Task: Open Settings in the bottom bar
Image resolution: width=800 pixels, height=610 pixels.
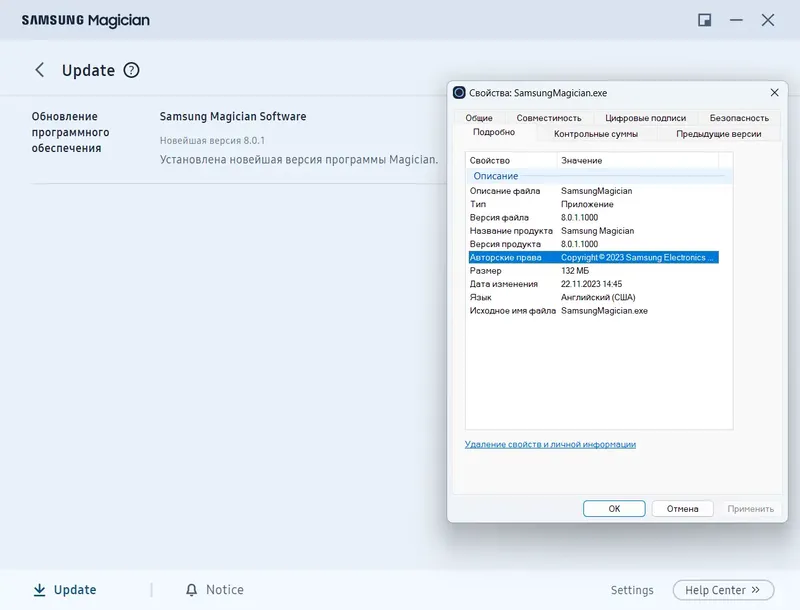Action: click(x=632, y=590)
